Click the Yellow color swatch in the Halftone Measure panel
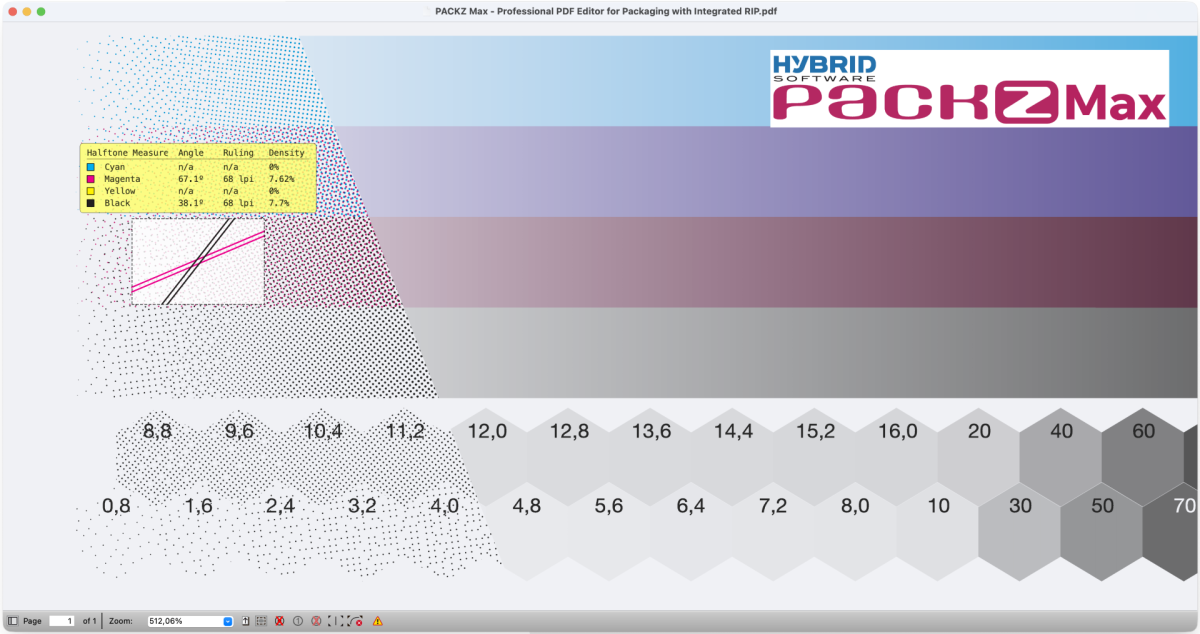This screenshot has height=634, width=1200. (91, 191)
